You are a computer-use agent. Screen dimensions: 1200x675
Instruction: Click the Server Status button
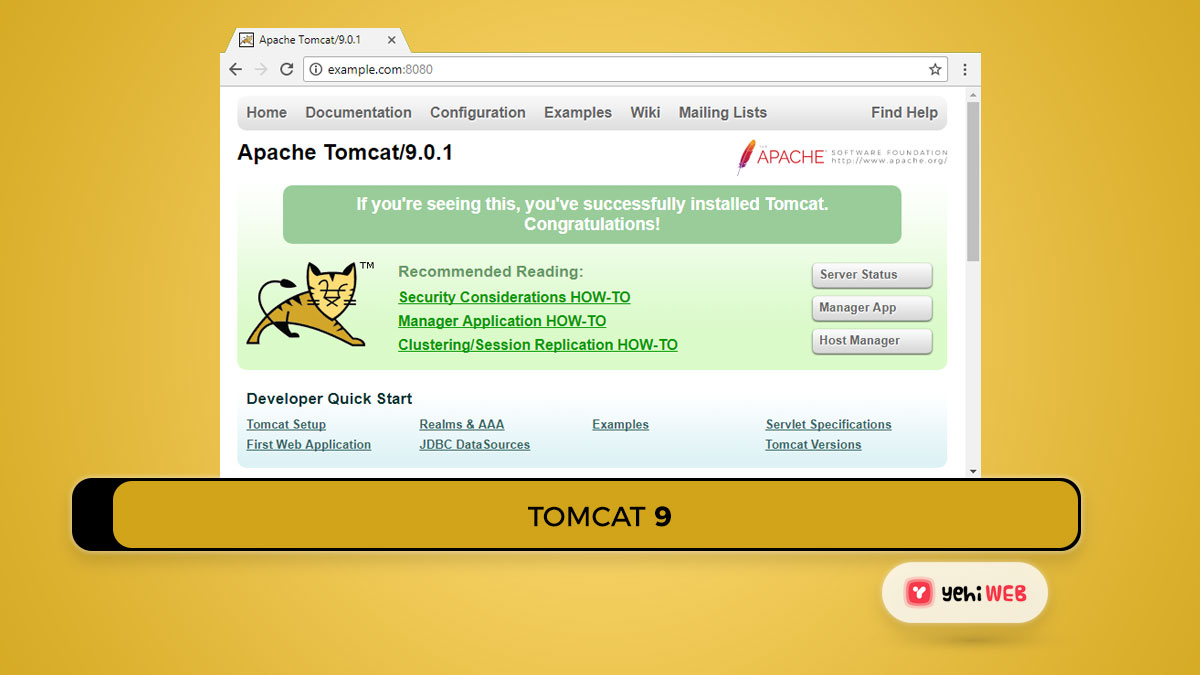(871, 275)
